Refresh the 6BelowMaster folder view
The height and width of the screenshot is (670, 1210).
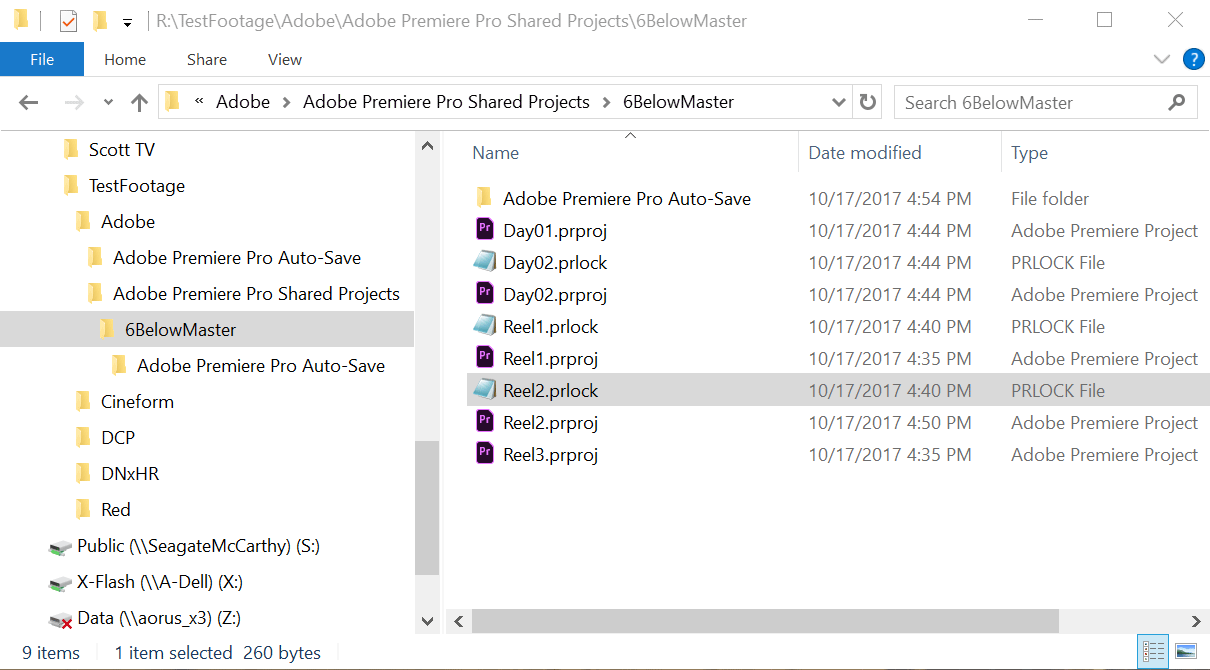click(868, 102)
